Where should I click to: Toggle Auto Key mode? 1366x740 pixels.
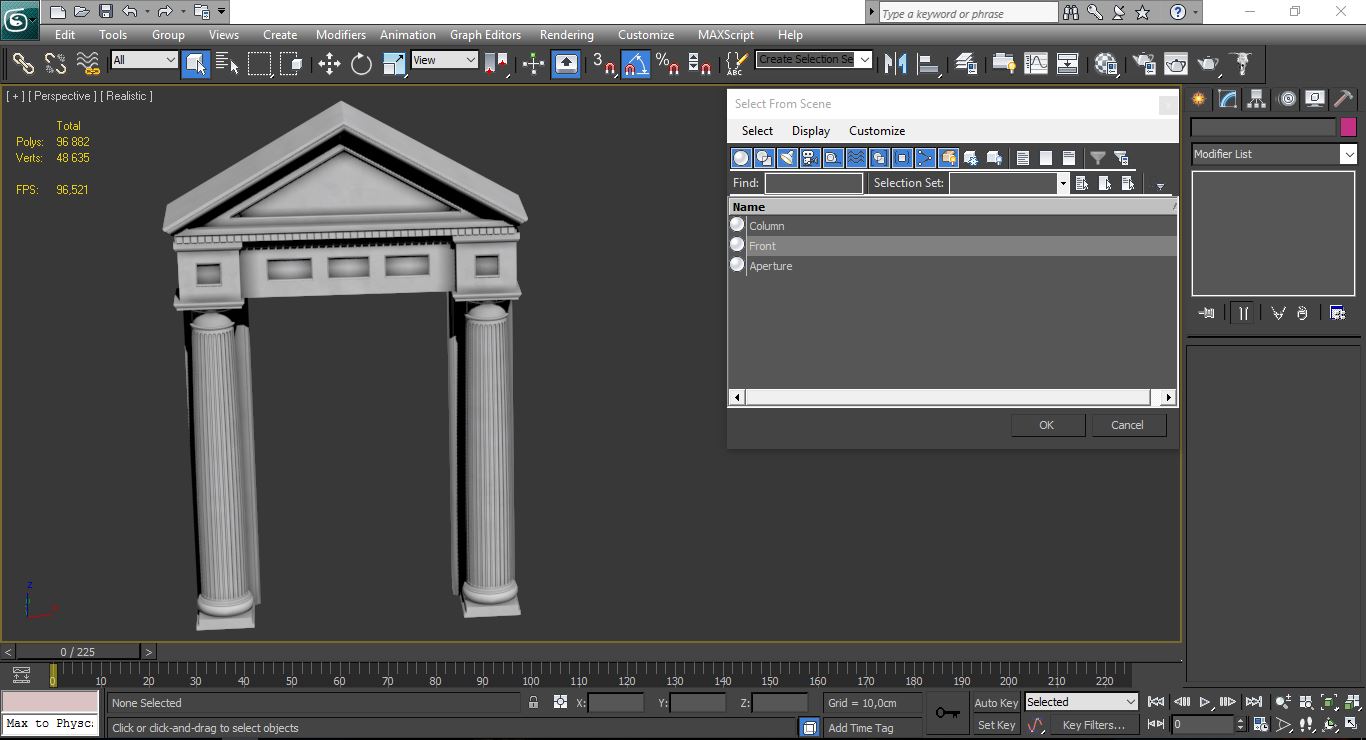pos(996,703)
